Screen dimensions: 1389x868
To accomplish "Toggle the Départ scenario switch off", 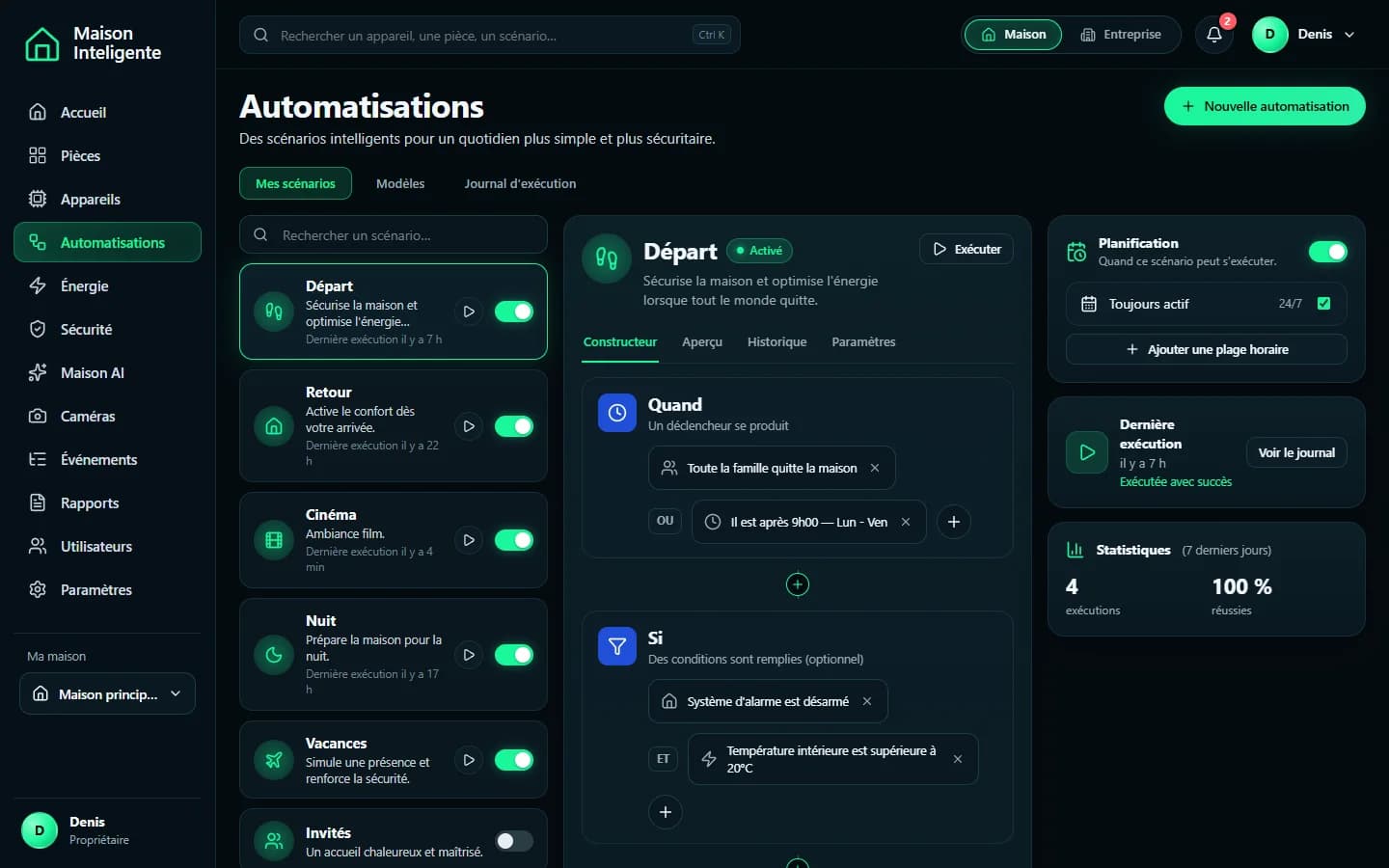I will [514, 312].
